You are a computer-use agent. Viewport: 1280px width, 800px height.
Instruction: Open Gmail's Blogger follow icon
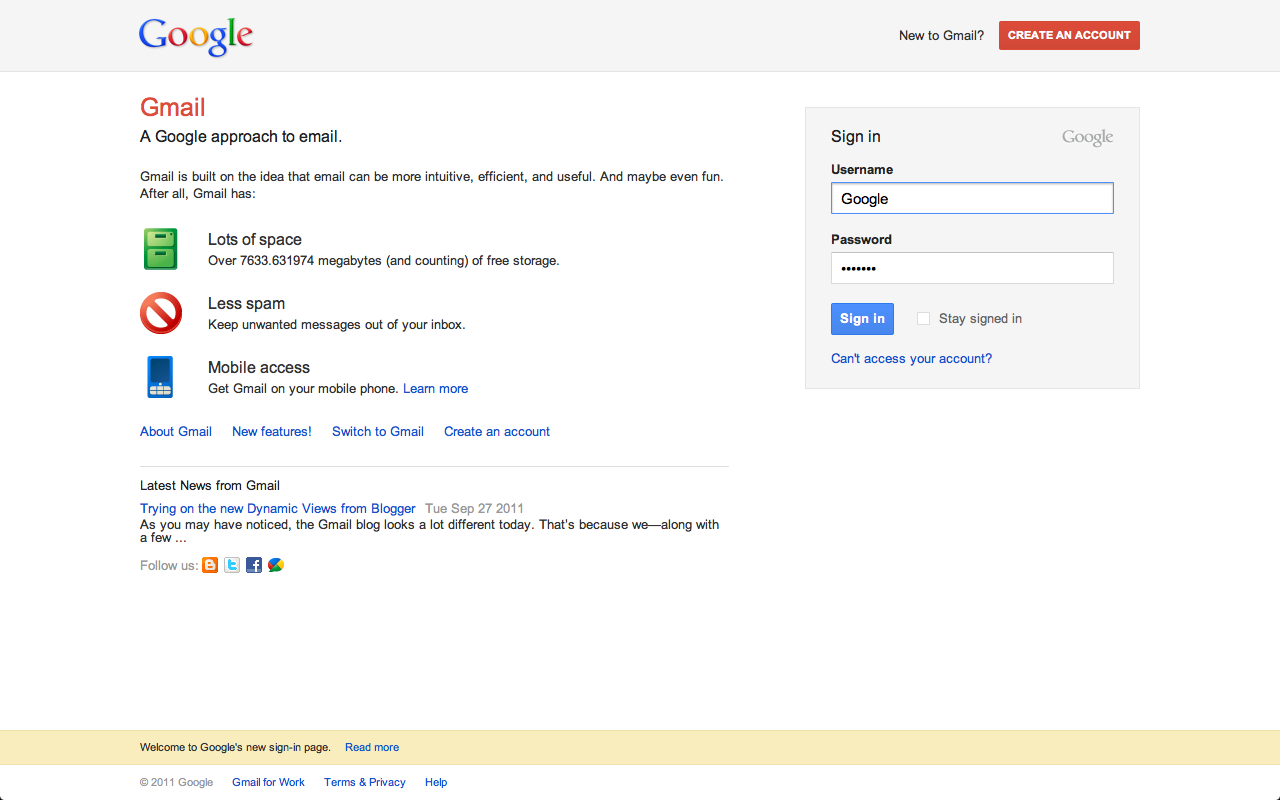point(210,565)
